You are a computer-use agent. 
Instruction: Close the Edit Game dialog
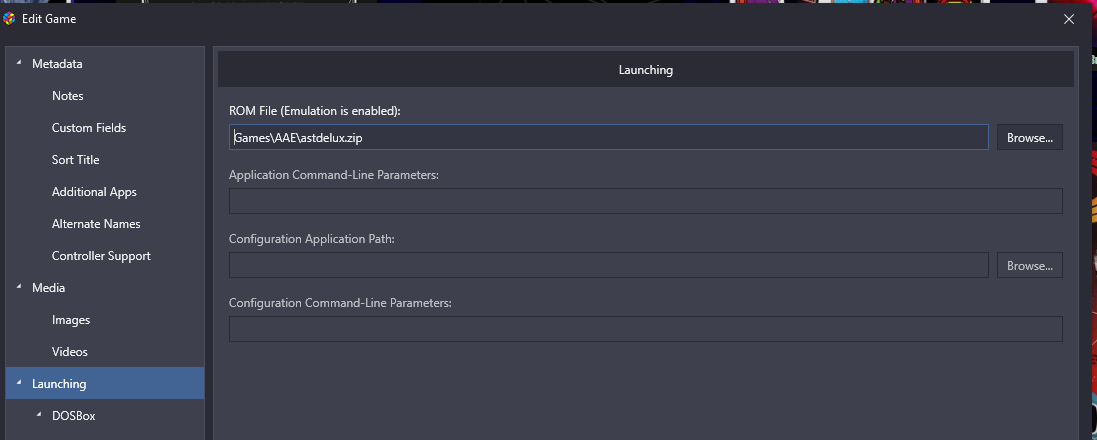point(1068,20)
